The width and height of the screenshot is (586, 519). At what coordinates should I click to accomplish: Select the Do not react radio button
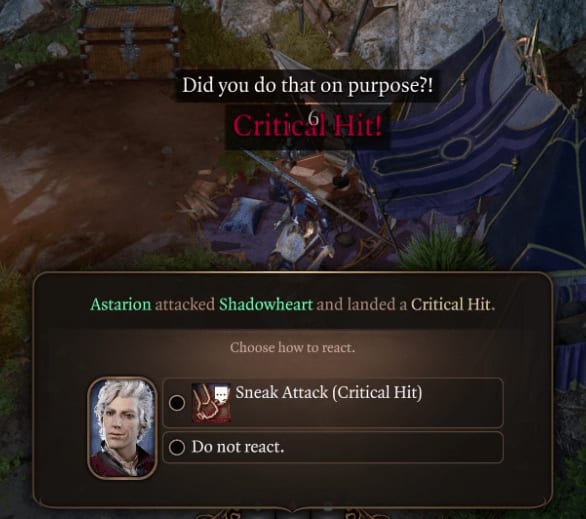pos(177,447)
